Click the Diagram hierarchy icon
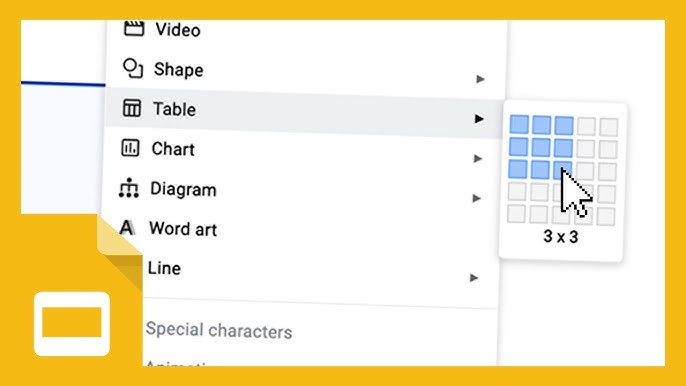This screenshot has height=386, width=686. pyautogui.click(x=129, y=188)
